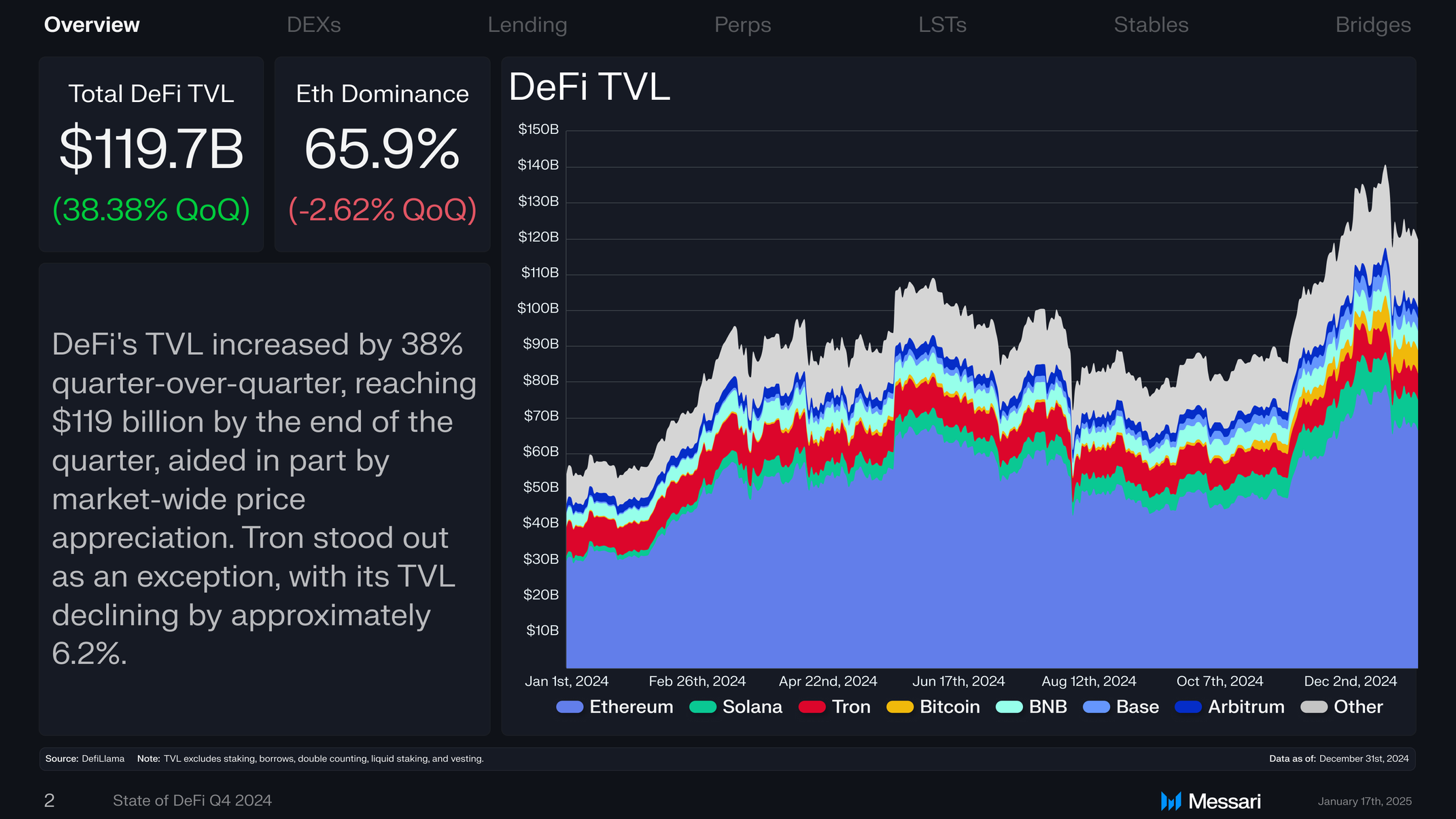Select the Bridges tab
Image resolution: width=1456 pixels, height=819 pixels.
(1373, 25)
